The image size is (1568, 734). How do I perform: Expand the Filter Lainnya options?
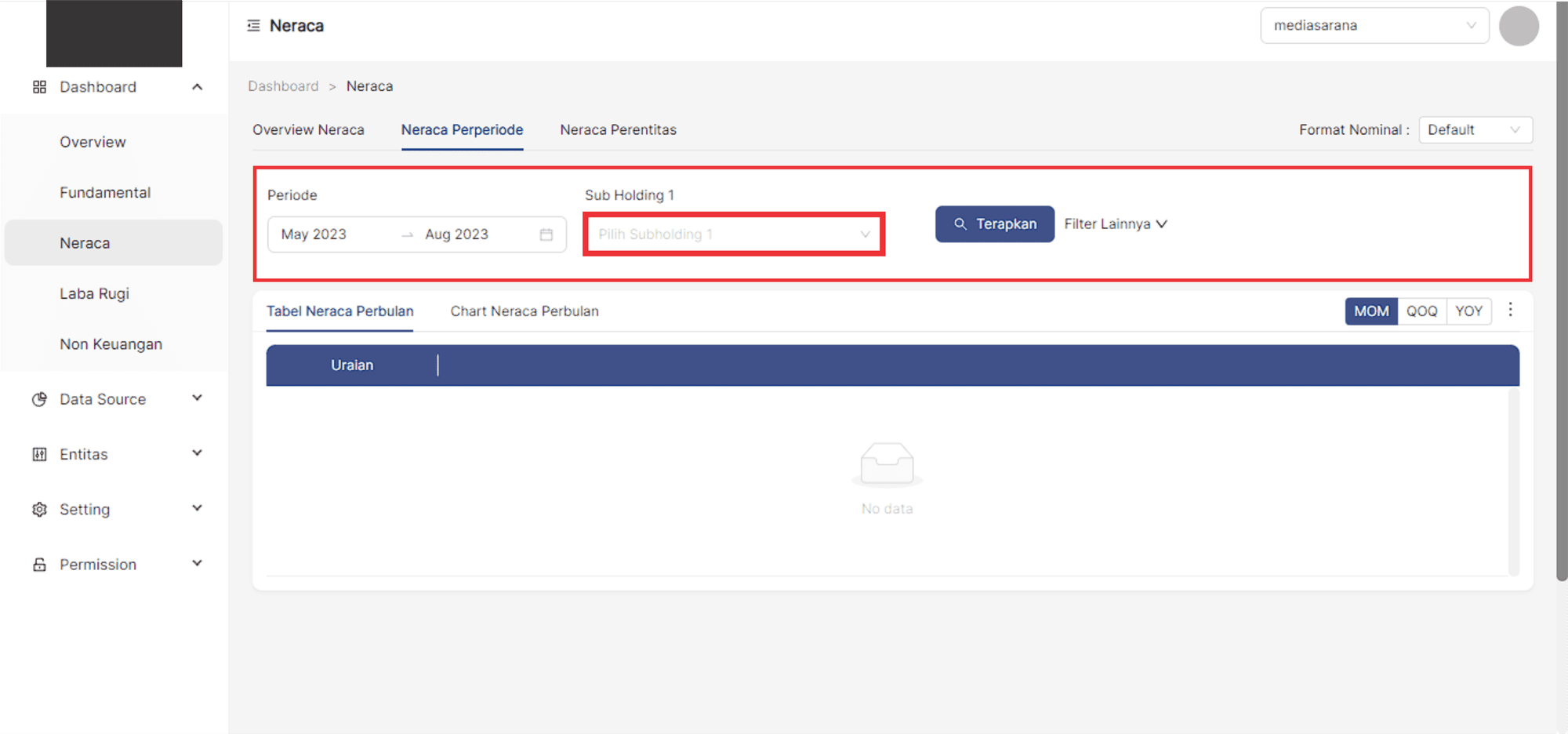pos(1115,224)
